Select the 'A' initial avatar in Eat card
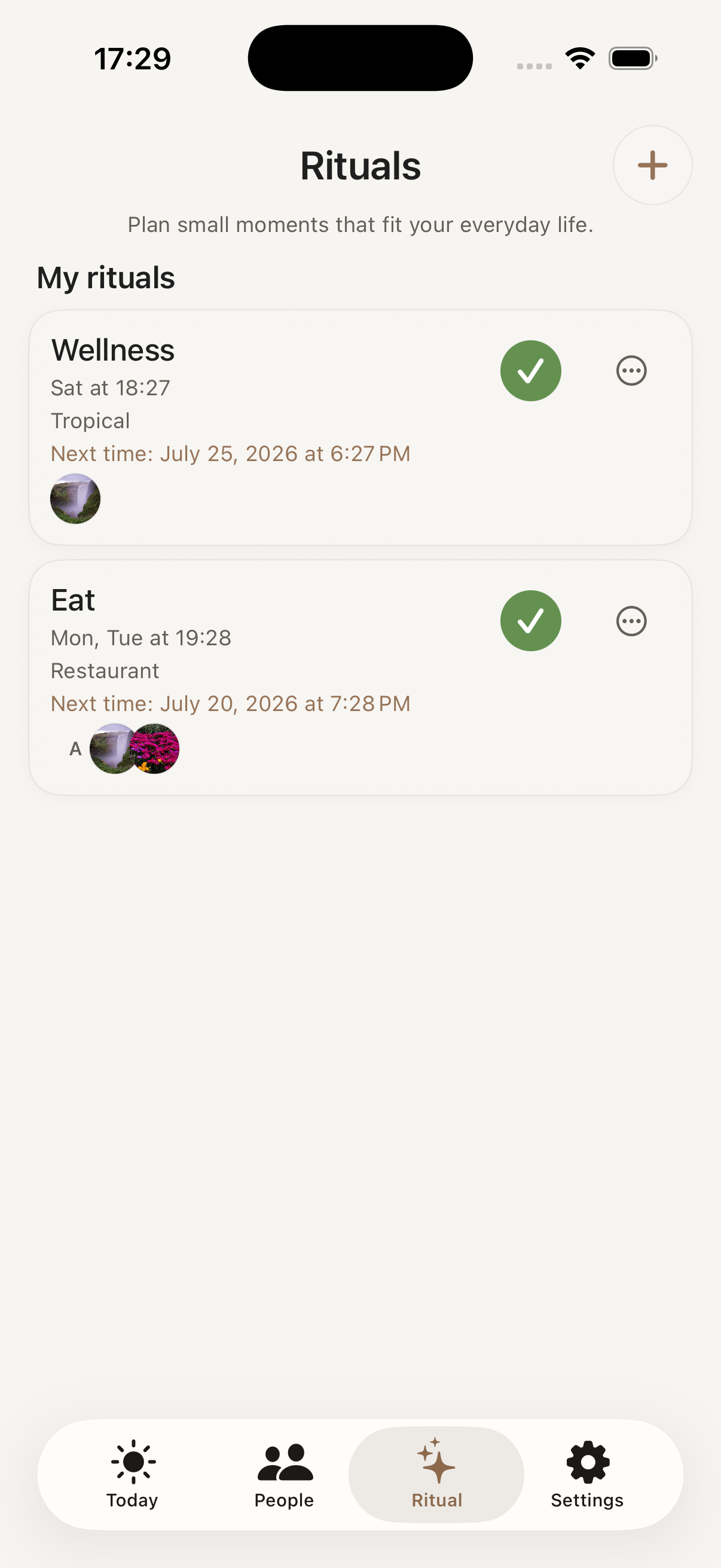The height and width of the screenshot is (1568, 721). [x=75, y=749]
